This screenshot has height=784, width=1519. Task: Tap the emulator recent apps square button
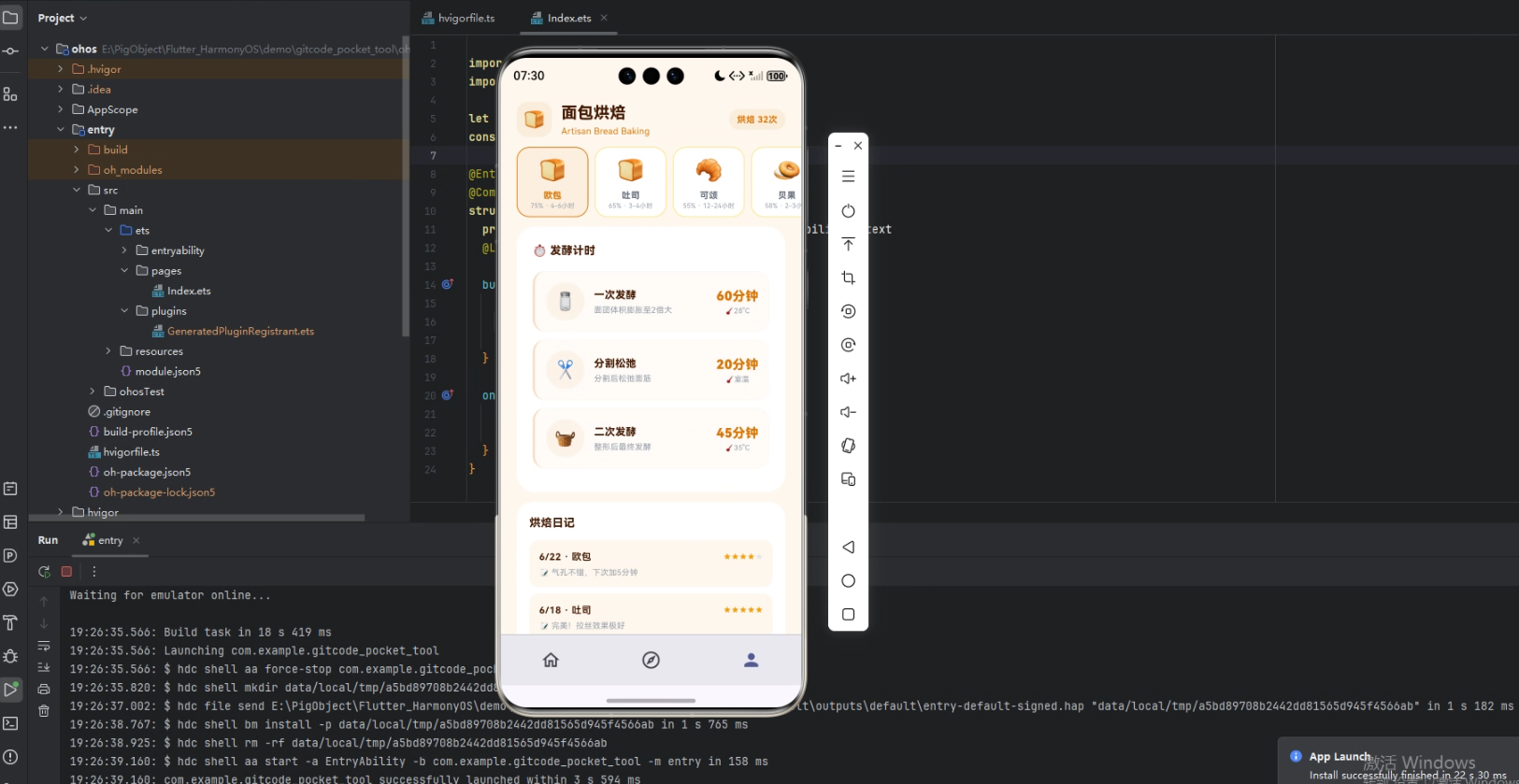(848, 614)
